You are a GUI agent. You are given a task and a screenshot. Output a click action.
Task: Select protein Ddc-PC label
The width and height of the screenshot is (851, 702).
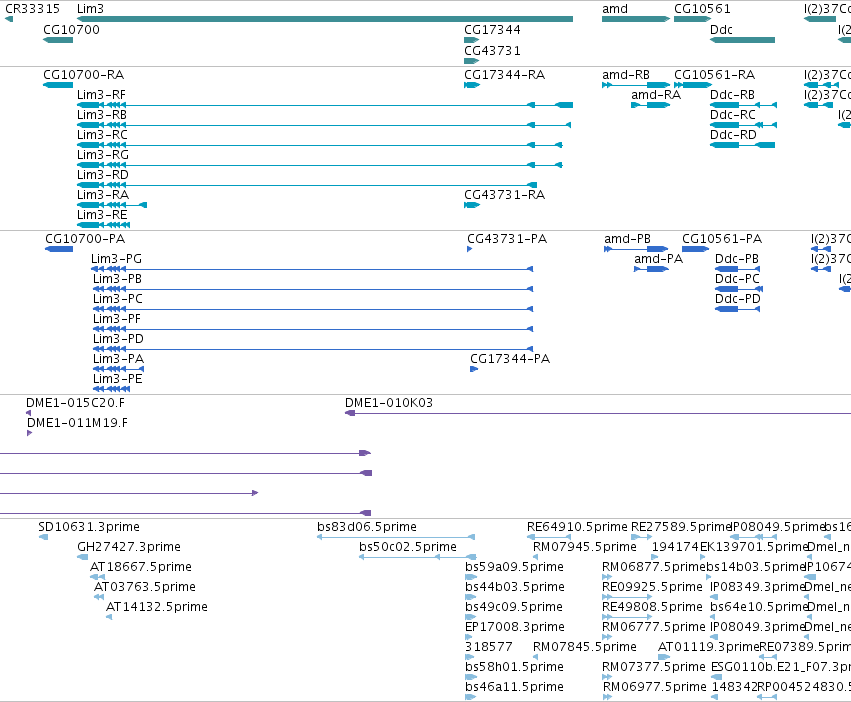(738, 279)
